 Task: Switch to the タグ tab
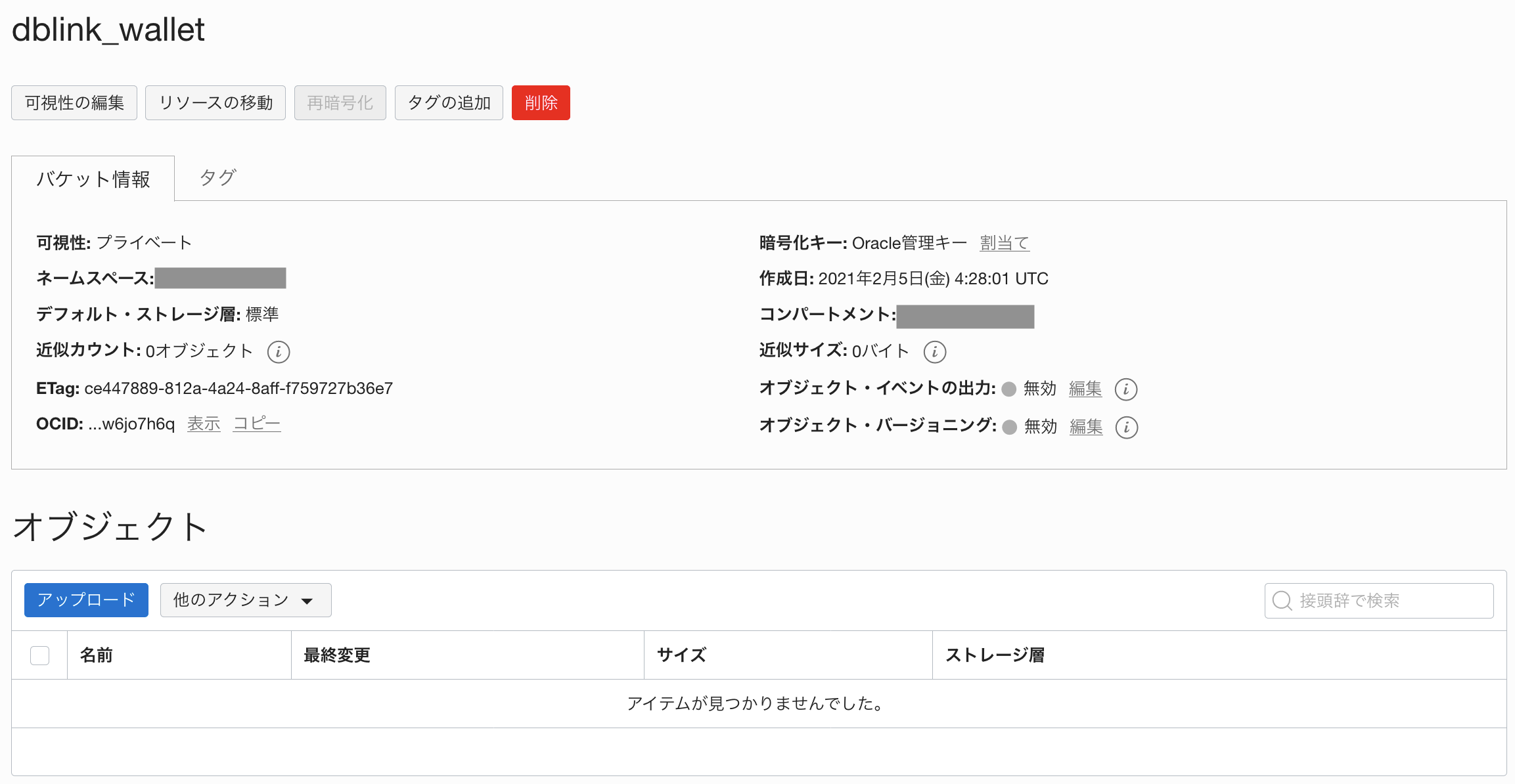[x=216, y=177]
